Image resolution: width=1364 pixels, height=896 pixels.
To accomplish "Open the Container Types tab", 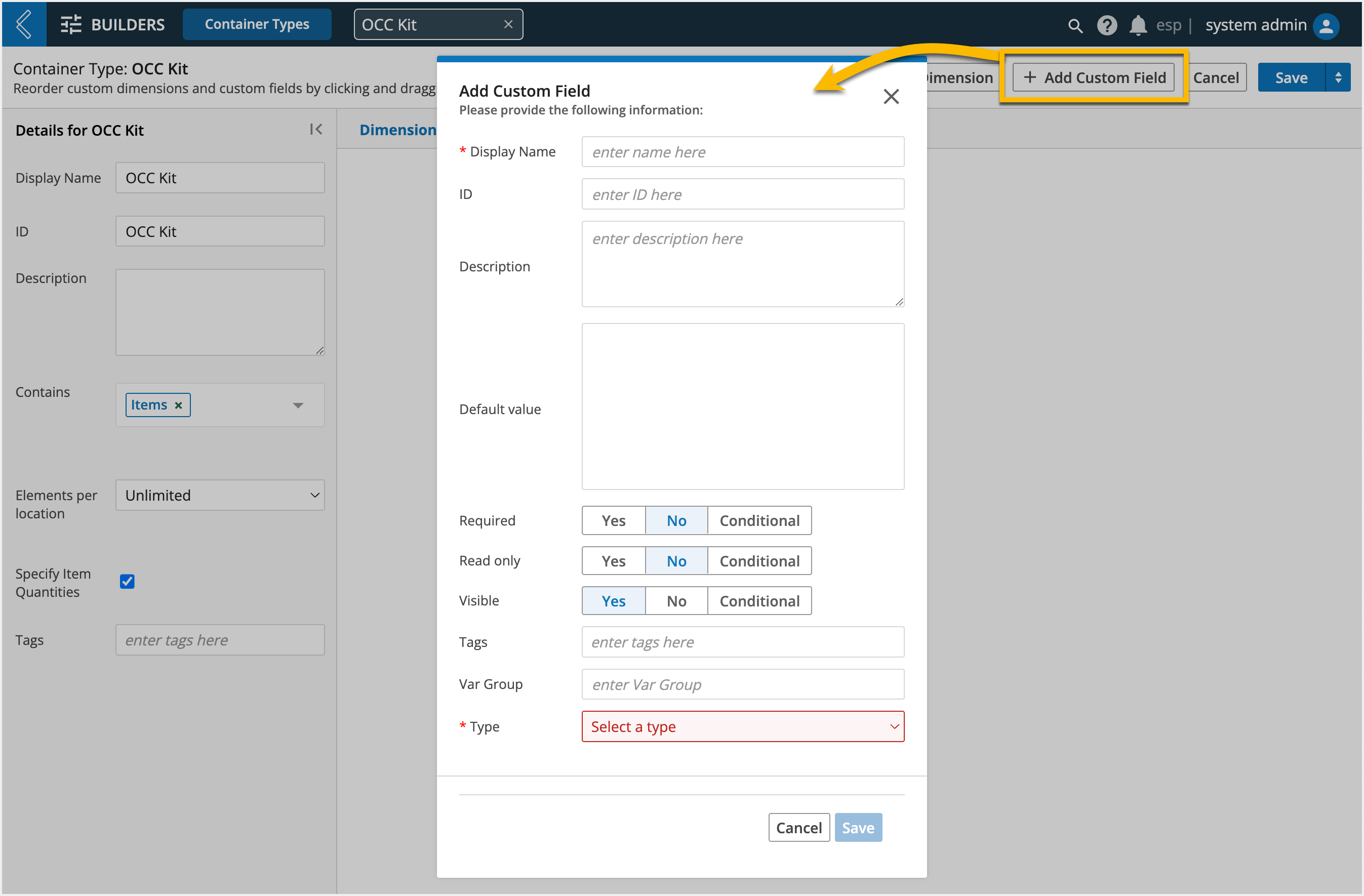I will coord(257,24).
